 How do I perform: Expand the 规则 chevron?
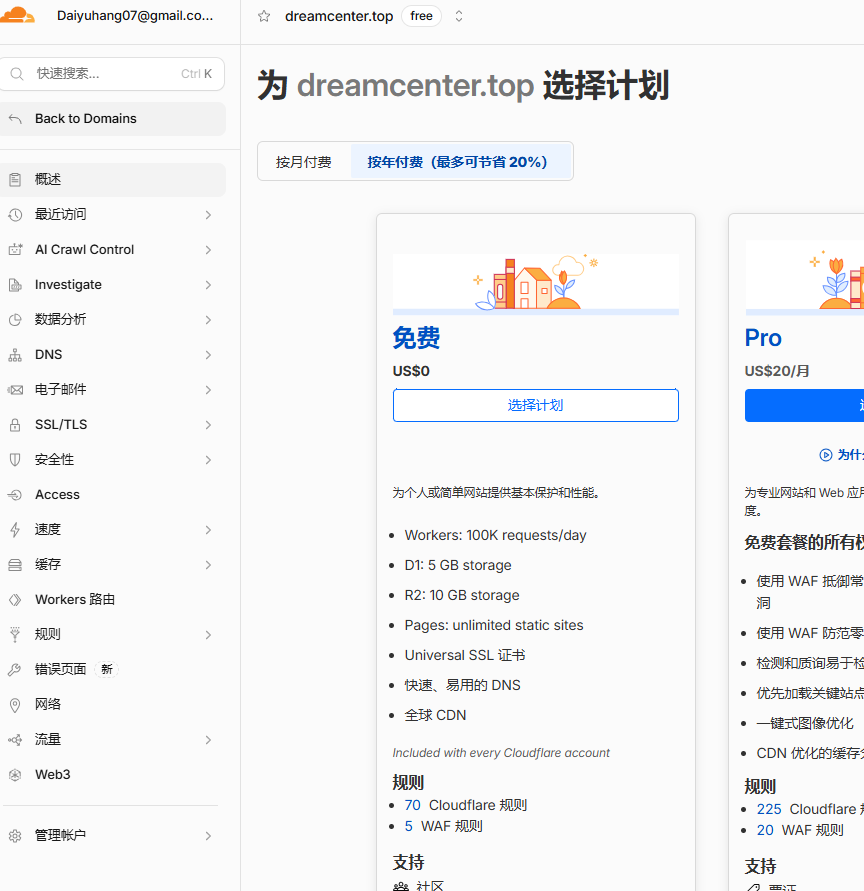pyautogui.click(x=208, y=635)
